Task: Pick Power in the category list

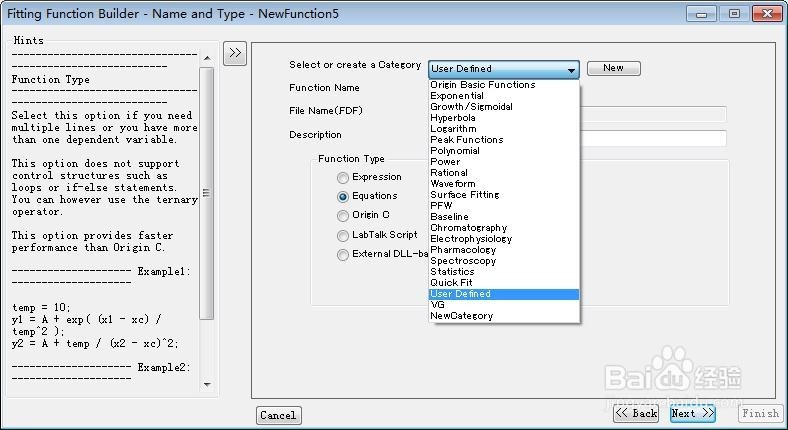Action: (504, 162)
